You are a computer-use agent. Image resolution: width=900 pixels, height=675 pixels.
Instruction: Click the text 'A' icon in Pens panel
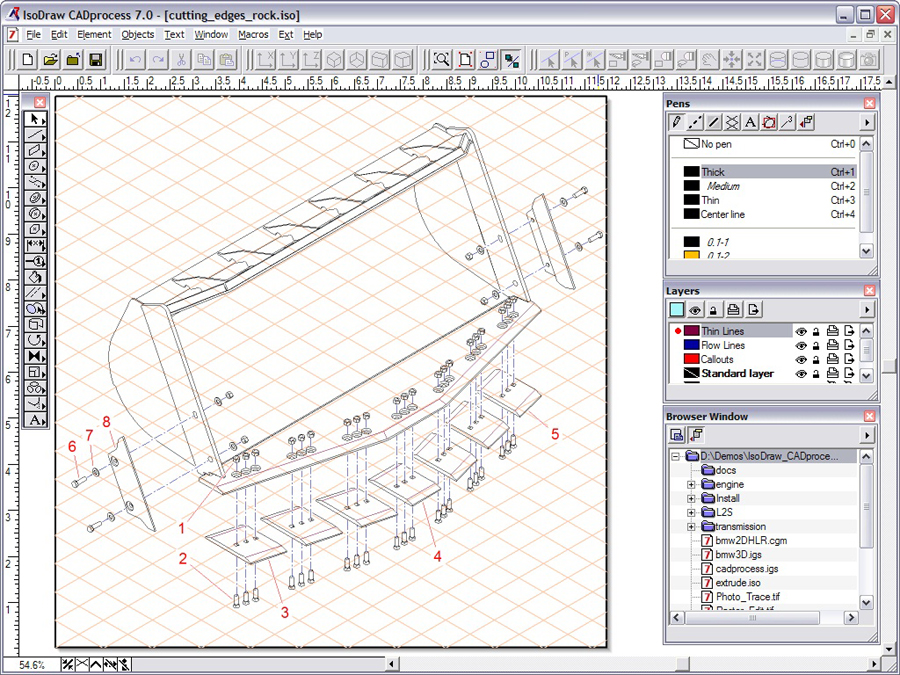coord(751,122)
